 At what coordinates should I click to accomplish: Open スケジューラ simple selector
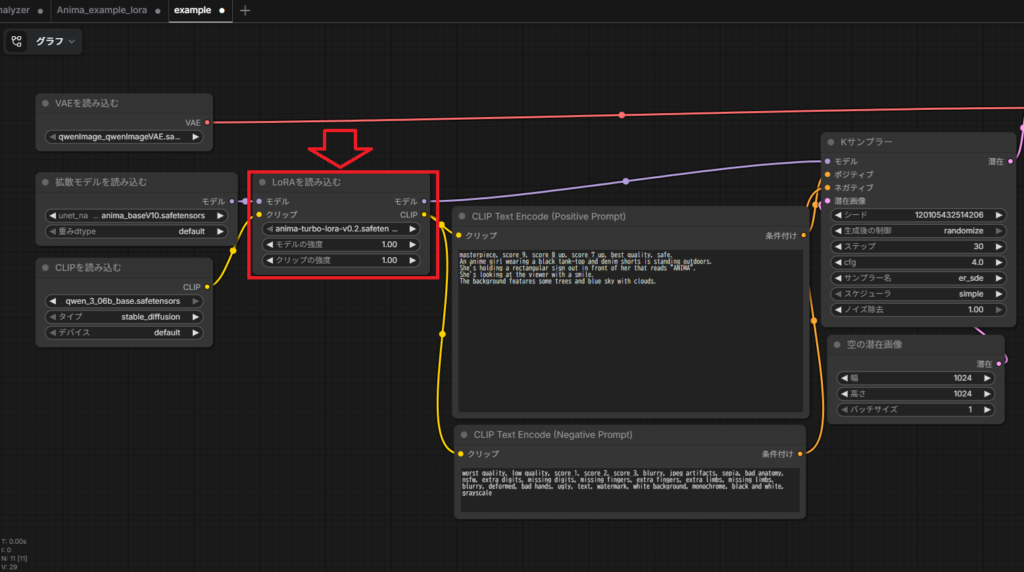[918, 294]
